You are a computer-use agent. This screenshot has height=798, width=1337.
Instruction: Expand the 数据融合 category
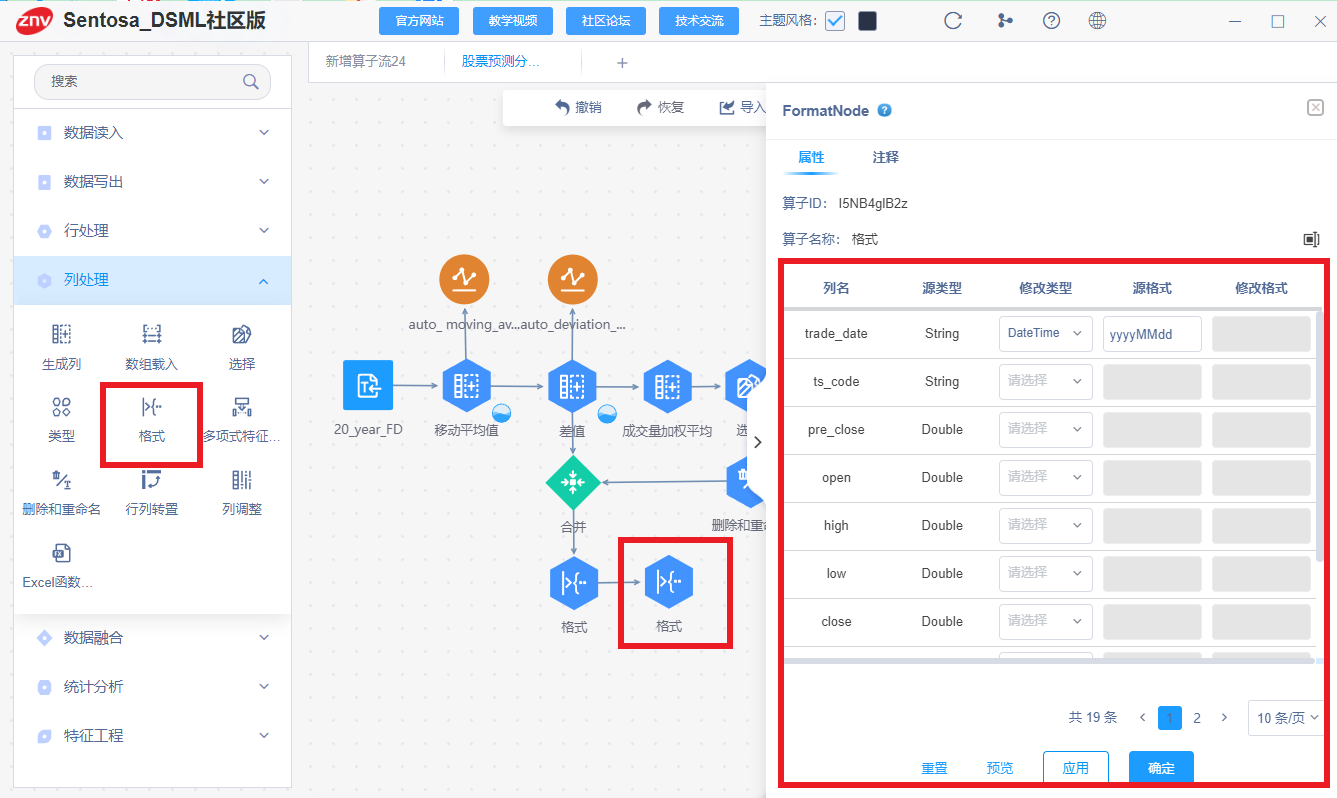(153, 637)
